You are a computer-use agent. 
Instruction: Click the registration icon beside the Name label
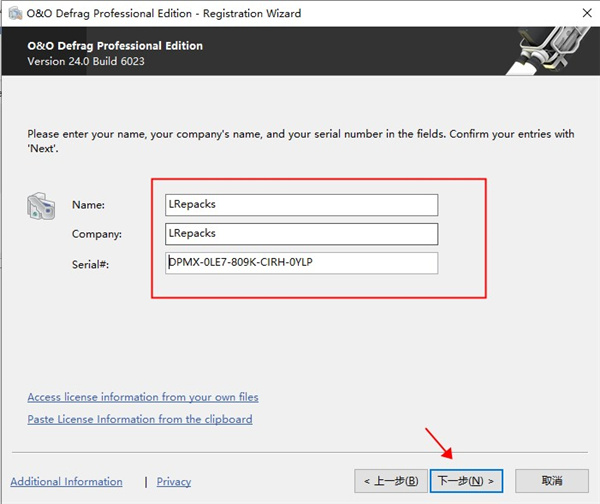pos(41,206)
